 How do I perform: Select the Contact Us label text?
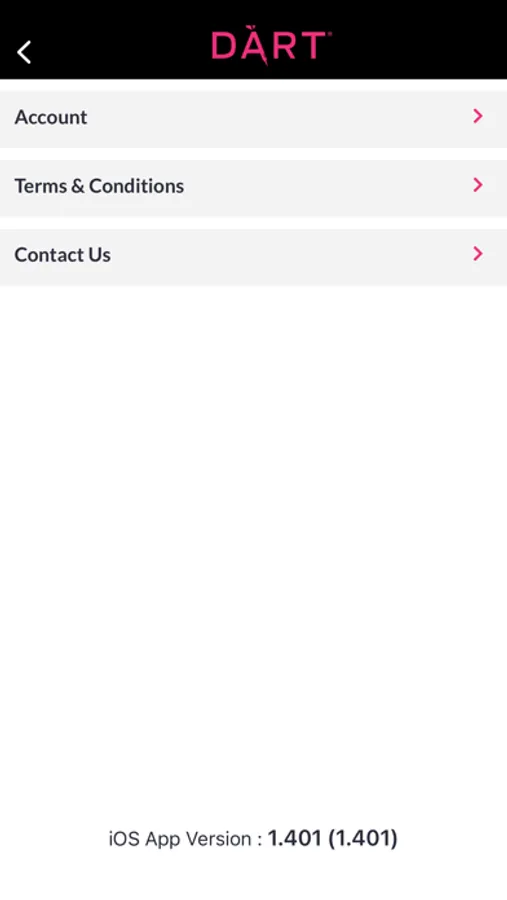(x=63, y=255)
